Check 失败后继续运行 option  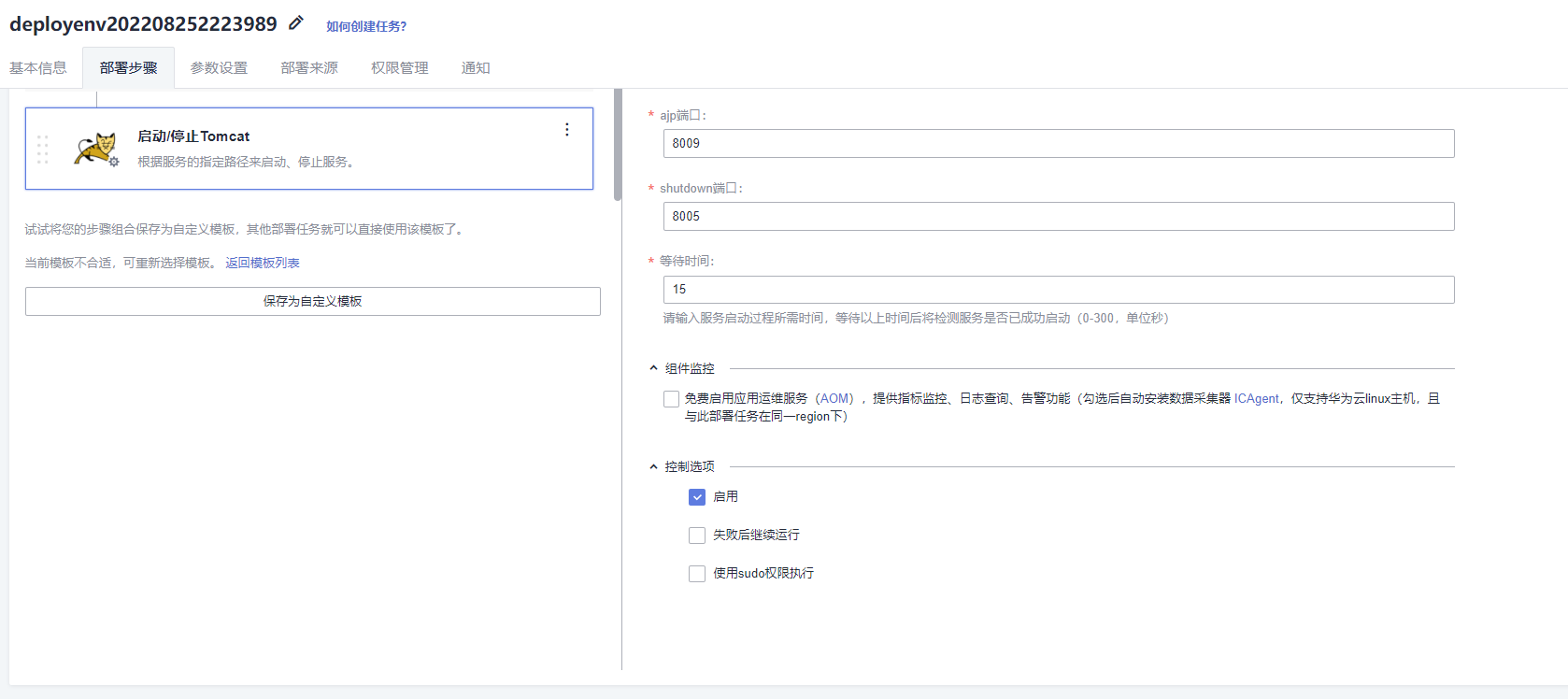tap(697, 536)
